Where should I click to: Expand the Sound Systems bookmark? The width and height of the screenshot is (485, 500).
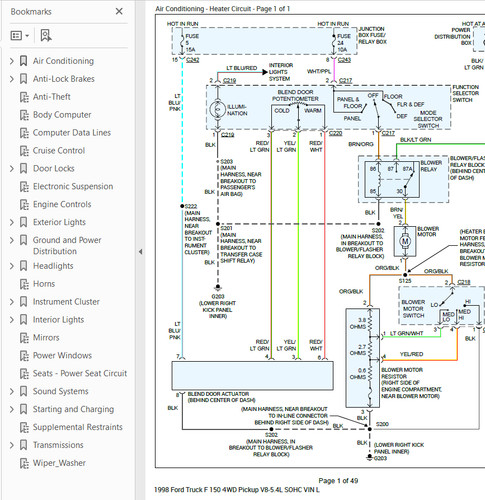pyautogui.click(x=12, y=391)
